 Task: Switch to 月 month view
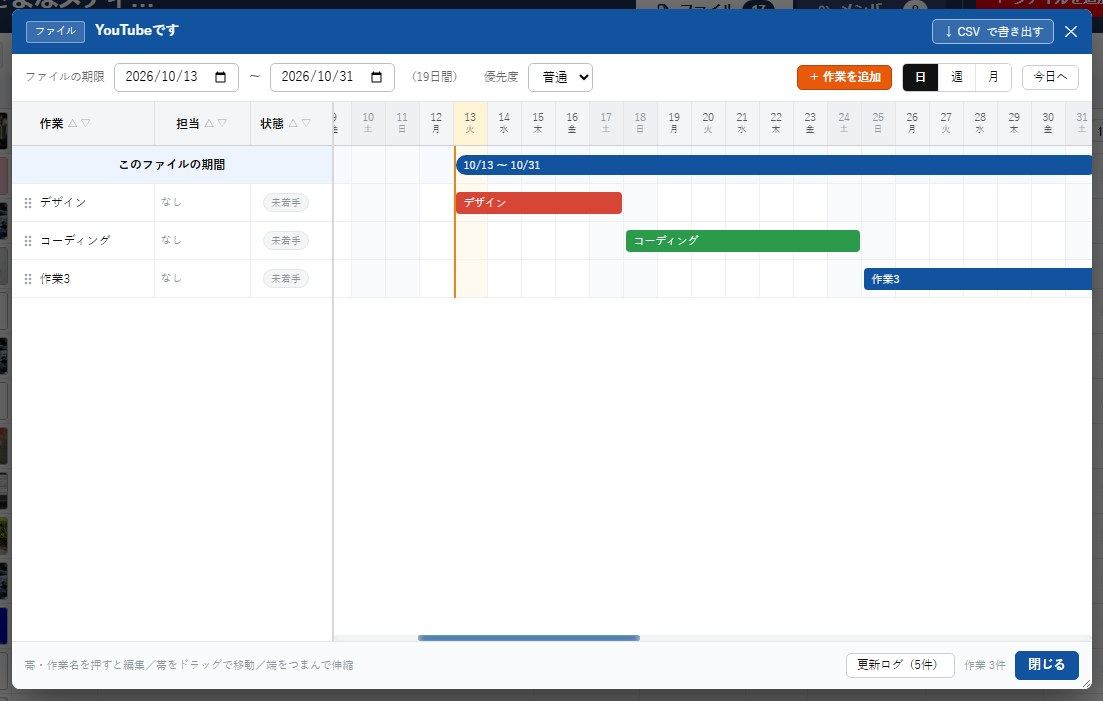993,77
